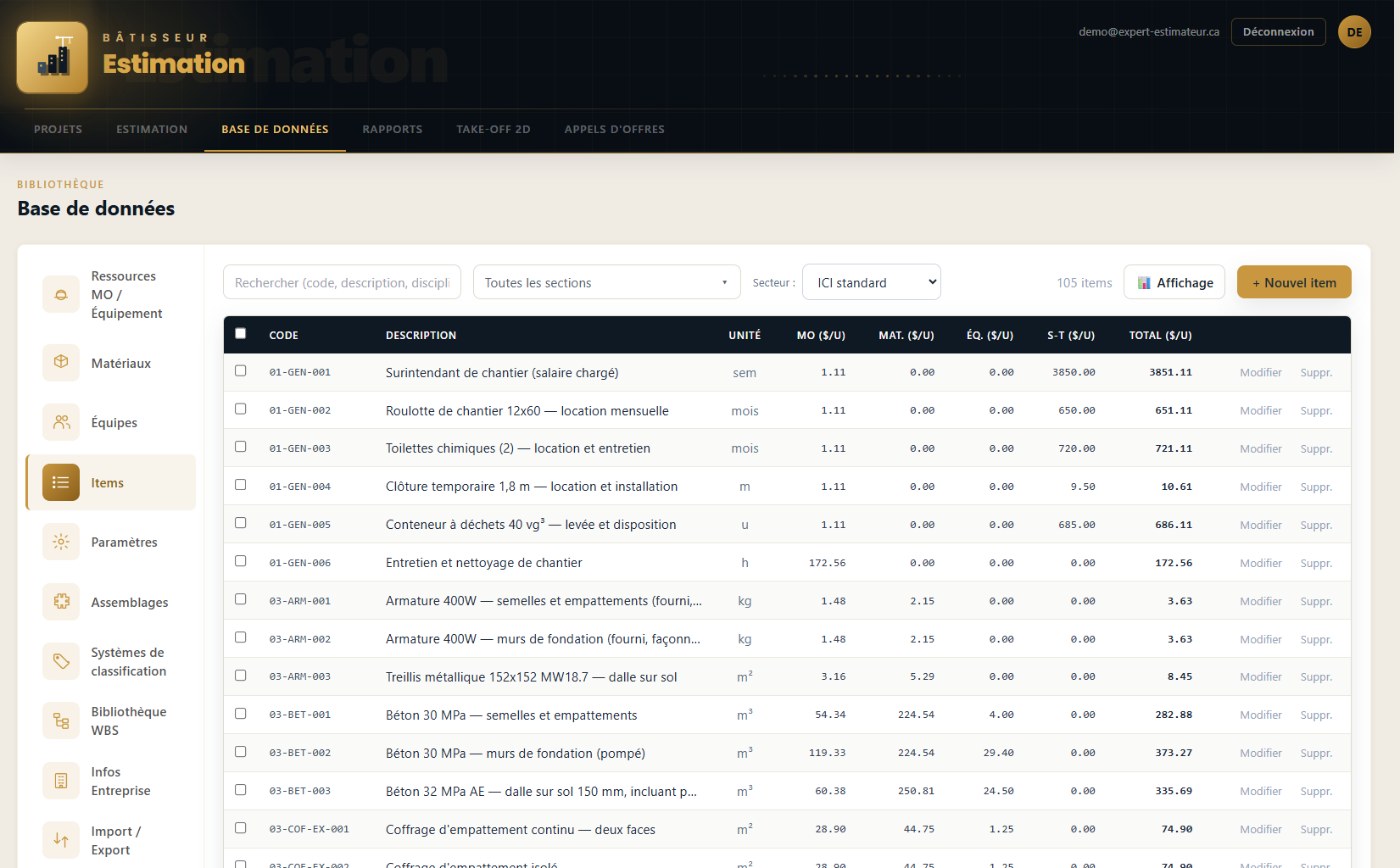Open the Appels d'offres tab

click(x=614, y=129)
